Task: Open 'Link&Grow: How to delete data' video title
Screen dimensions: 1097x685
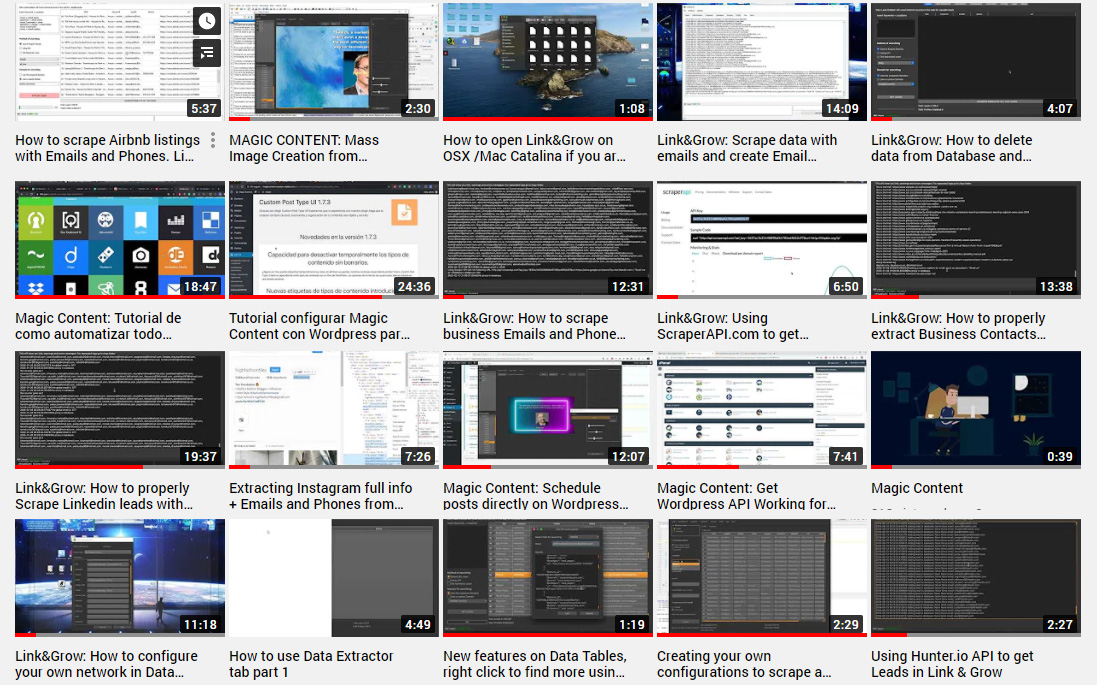Action: tap(951, 148)
